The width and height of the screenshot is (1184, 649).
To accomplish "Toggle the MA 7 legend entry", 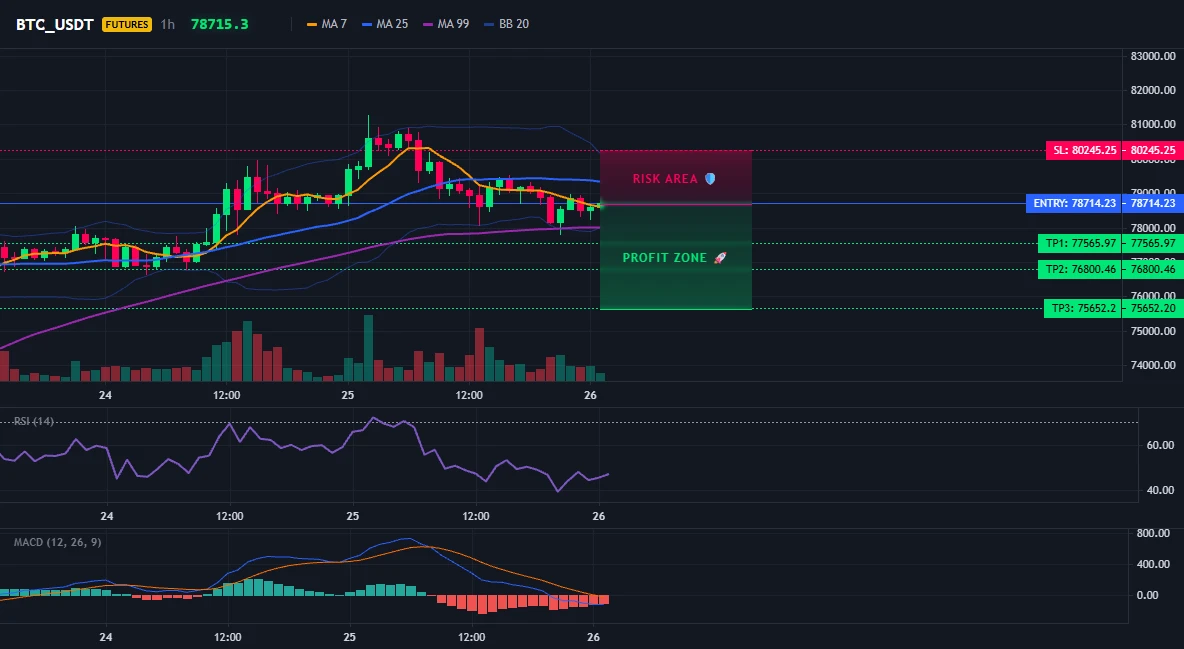I will point(327,24).
